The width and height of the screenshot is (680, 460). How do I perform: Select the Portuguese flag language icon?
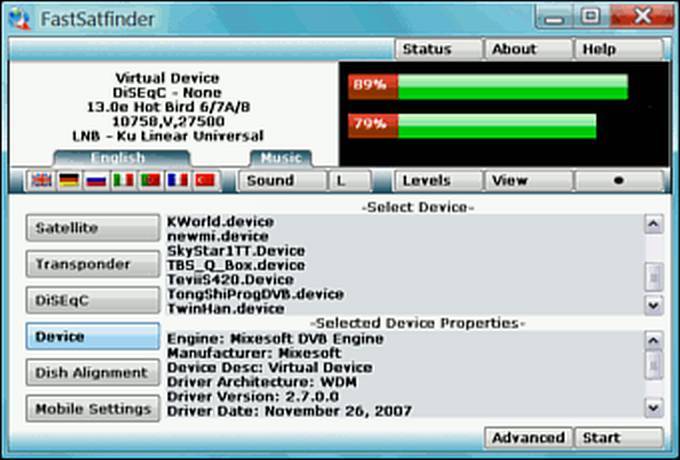point(150,180)
